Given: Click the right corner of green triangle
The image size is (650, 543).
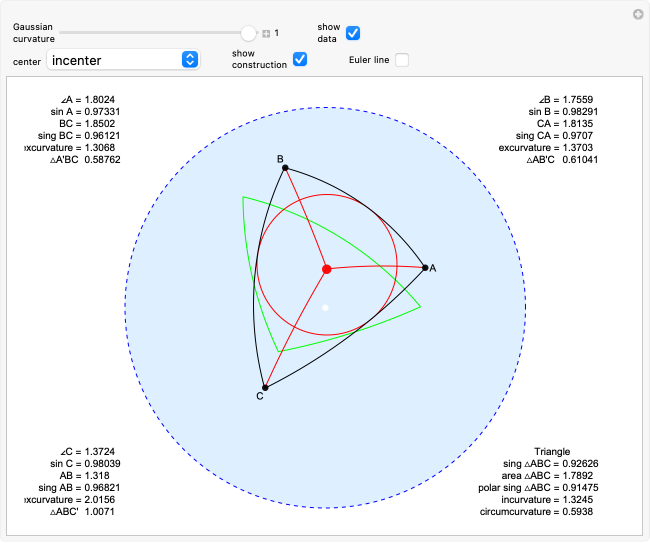Looking at the screenshot, I should click(420, 305).
